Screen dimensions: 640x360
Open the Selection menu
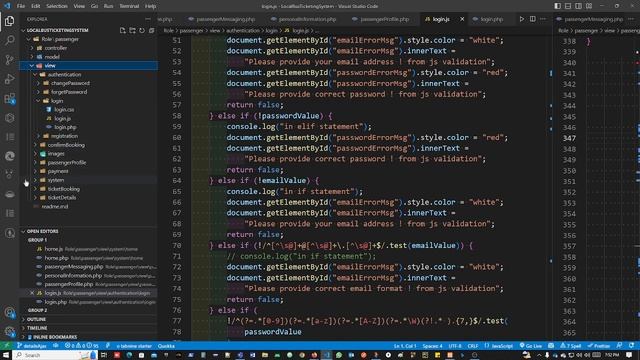click(x=57, y=6)
